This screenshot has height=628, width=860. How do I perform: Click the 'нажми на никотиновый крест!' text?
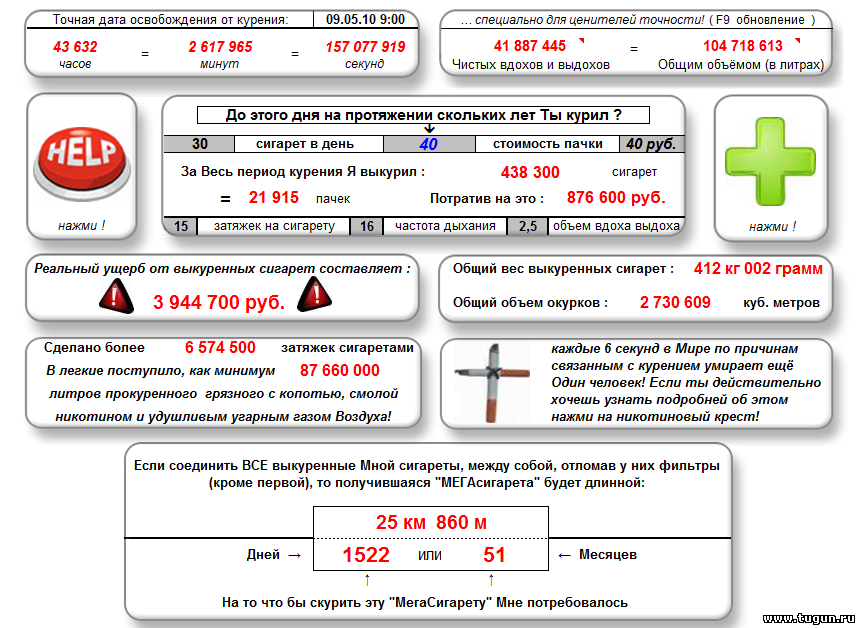(655, 416)
